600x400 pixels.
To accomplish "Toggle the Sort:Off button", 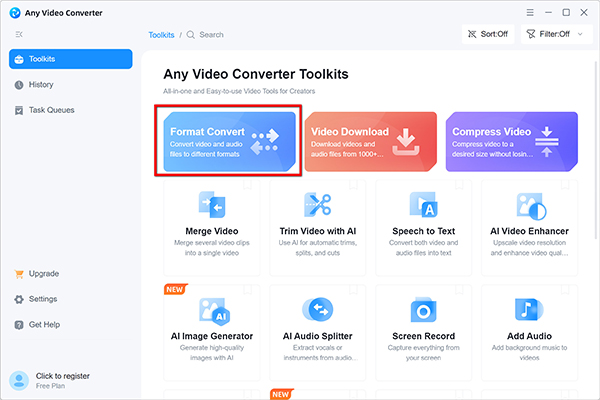I will pyautogui.click(x=488, y=34).
